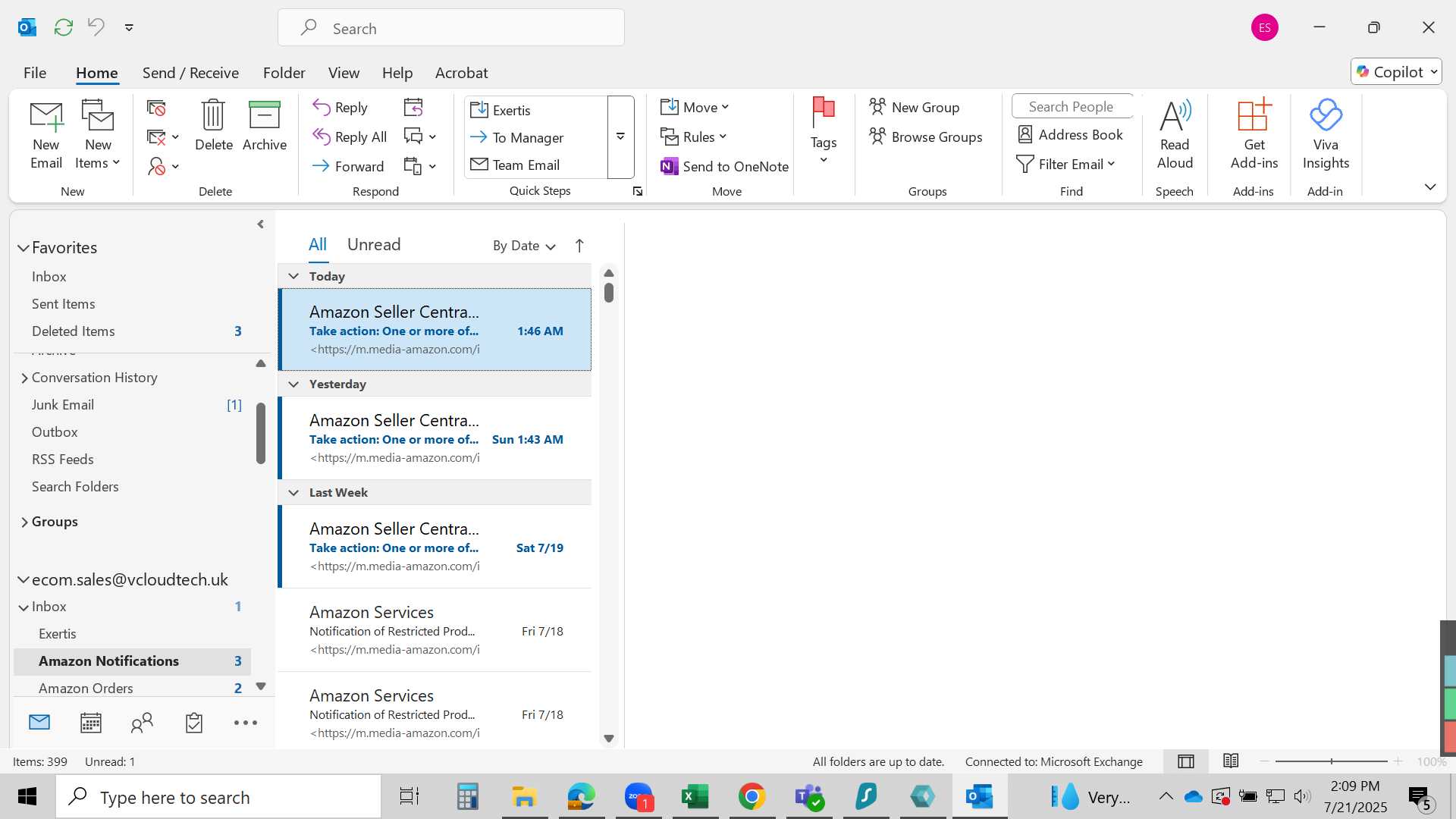Adjust the zoom slider

[1332, 761]
